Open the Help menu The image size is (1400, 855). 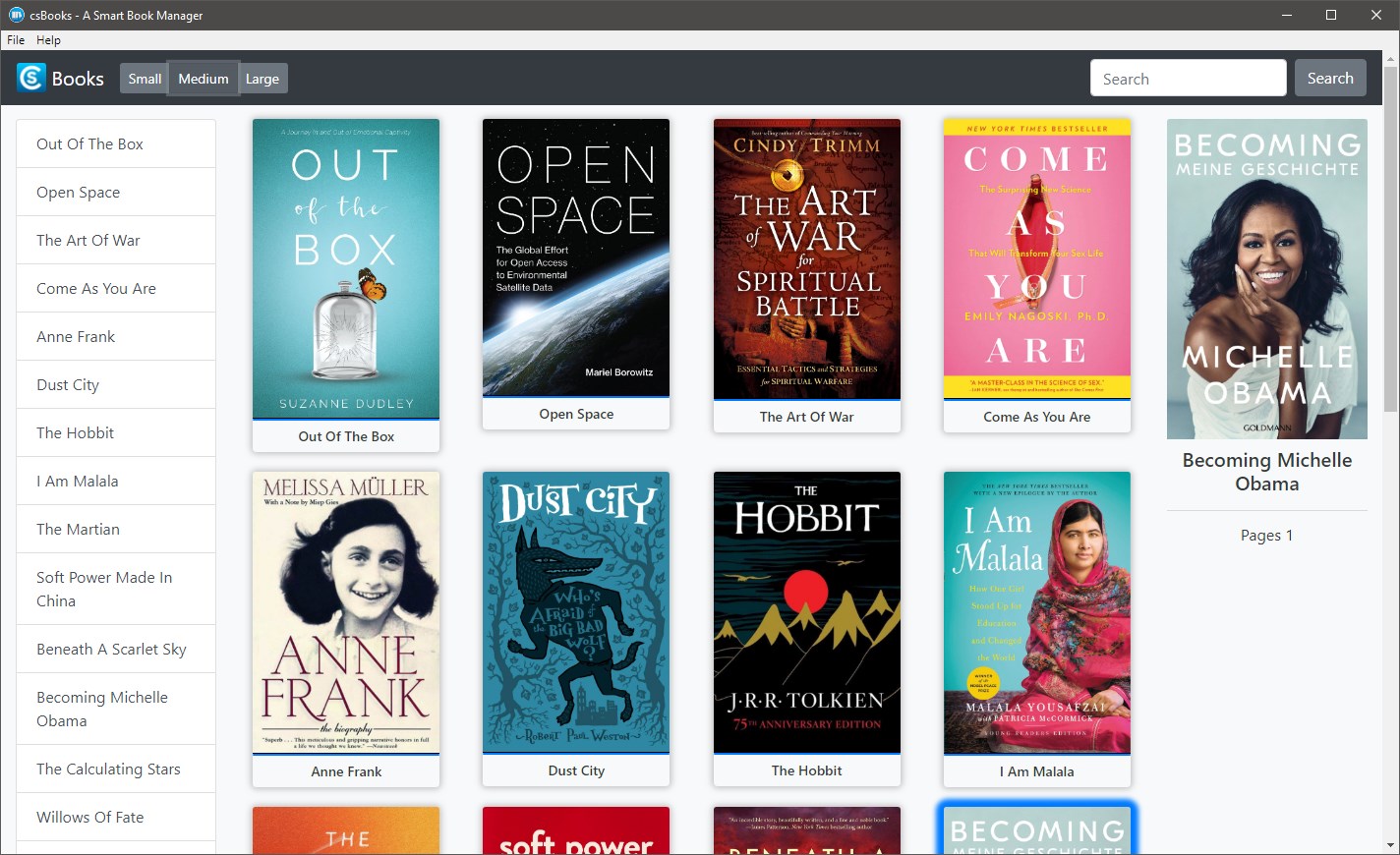48,40
